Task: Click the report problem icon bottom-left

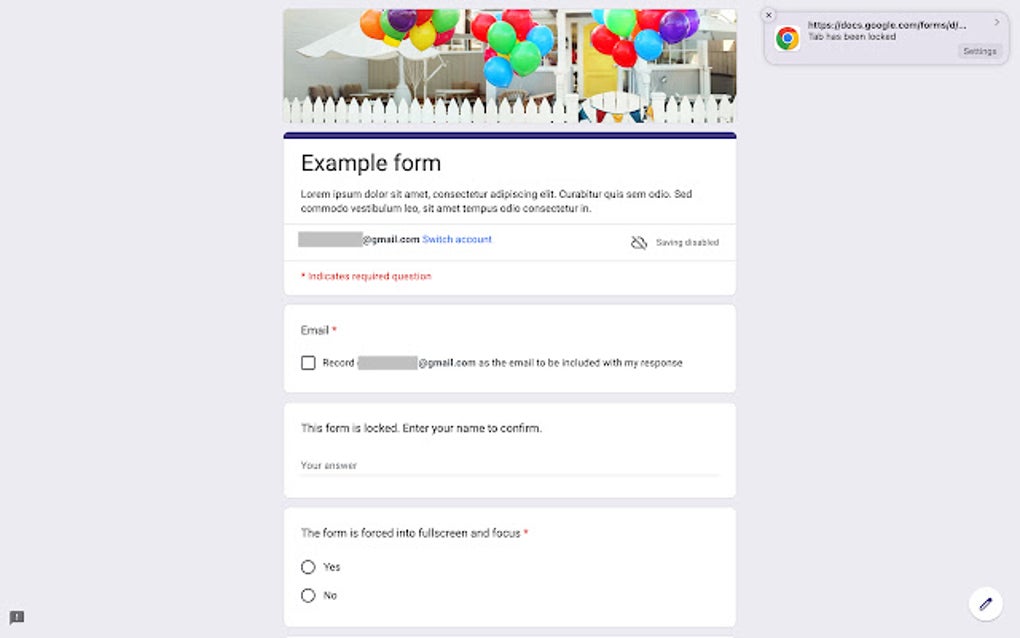Action: pos(16,617)
